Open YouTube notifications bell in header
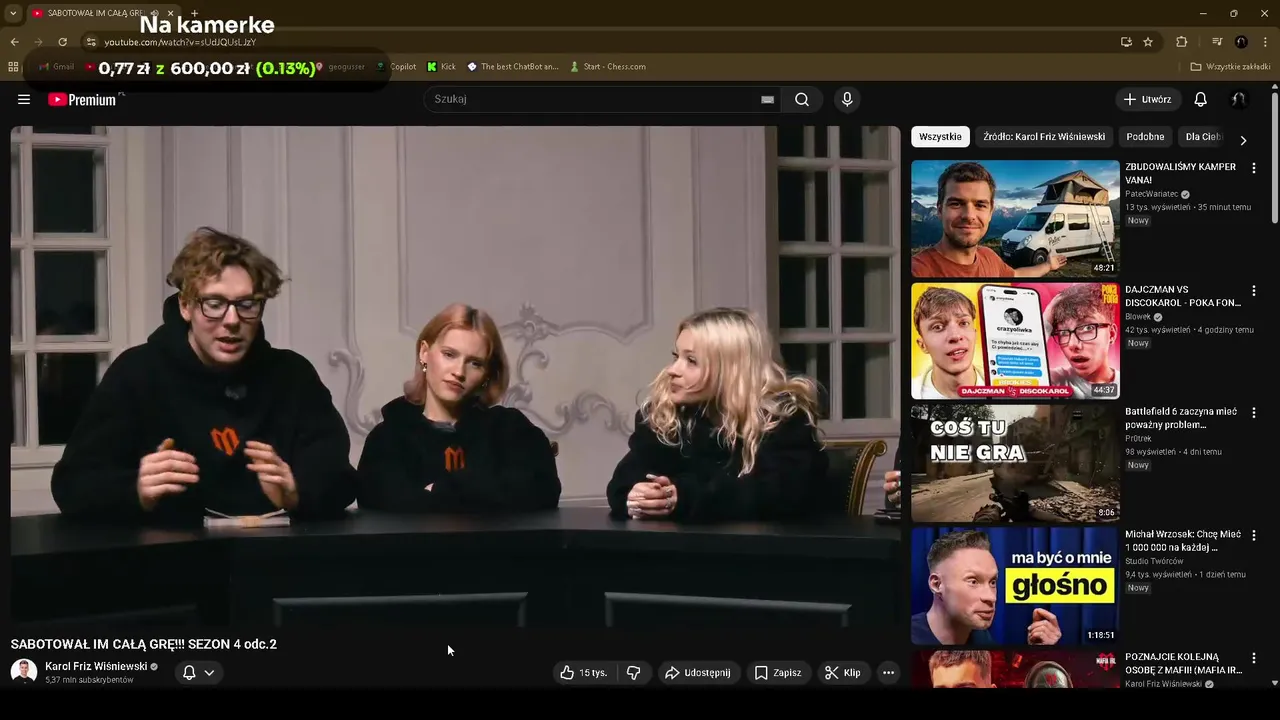Screen dimensions: 1280x720 (x=1201, y=99)
